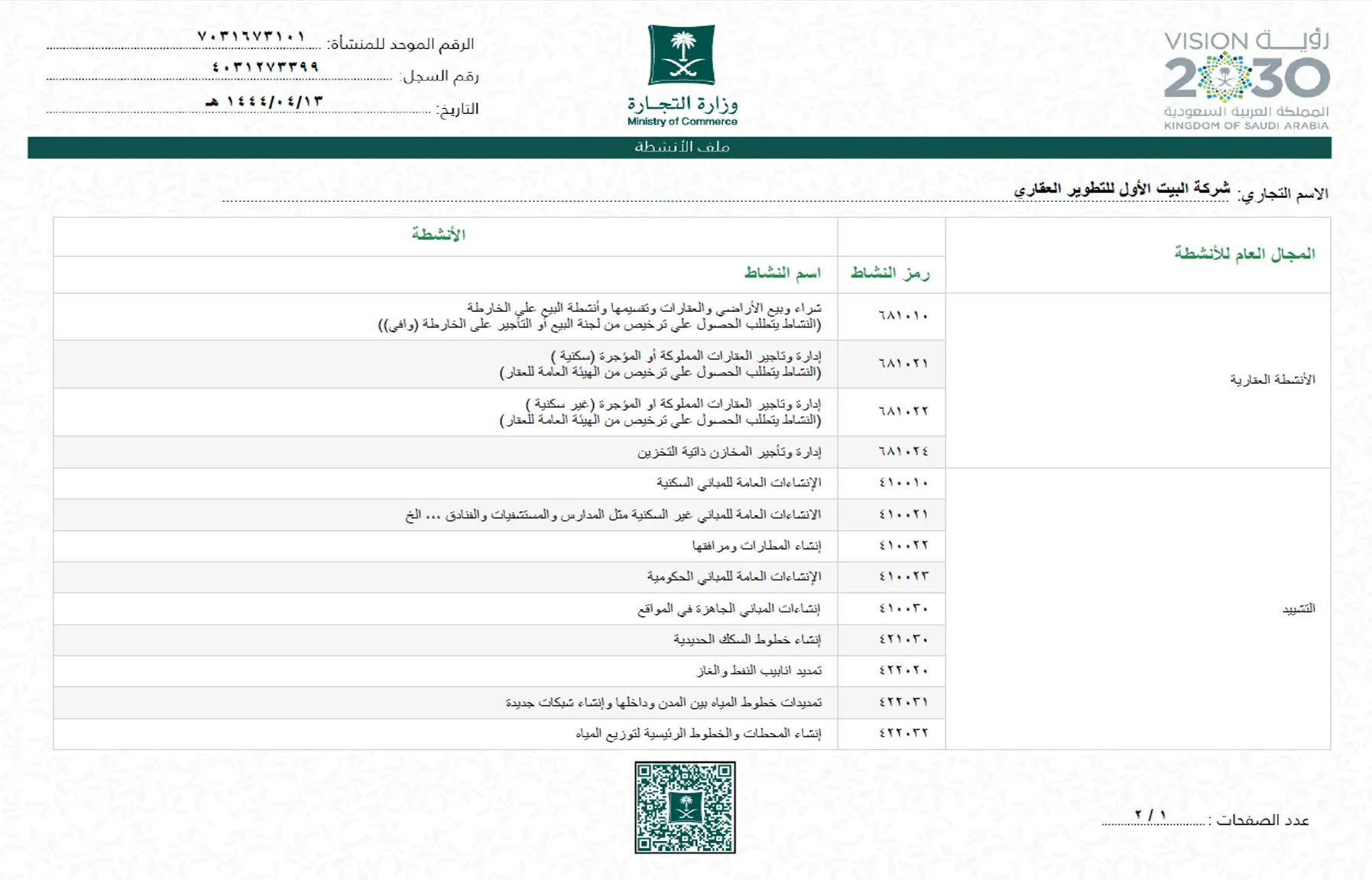
Task: Select activity code ٦٨١٠١٠
Action: [903, 316]
